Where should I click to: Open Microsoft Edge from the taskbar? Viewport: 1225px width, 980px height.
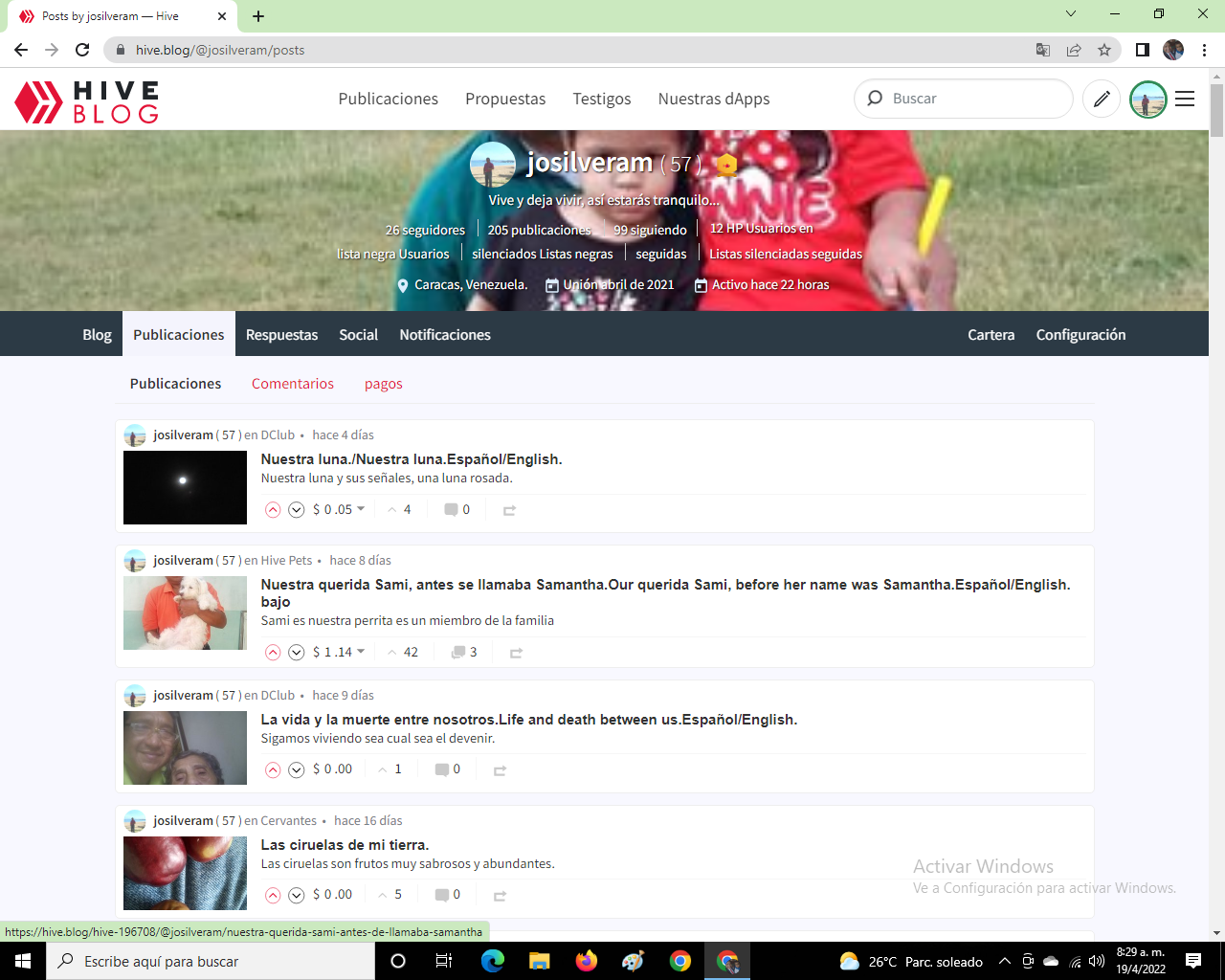(x=493, y=961)
